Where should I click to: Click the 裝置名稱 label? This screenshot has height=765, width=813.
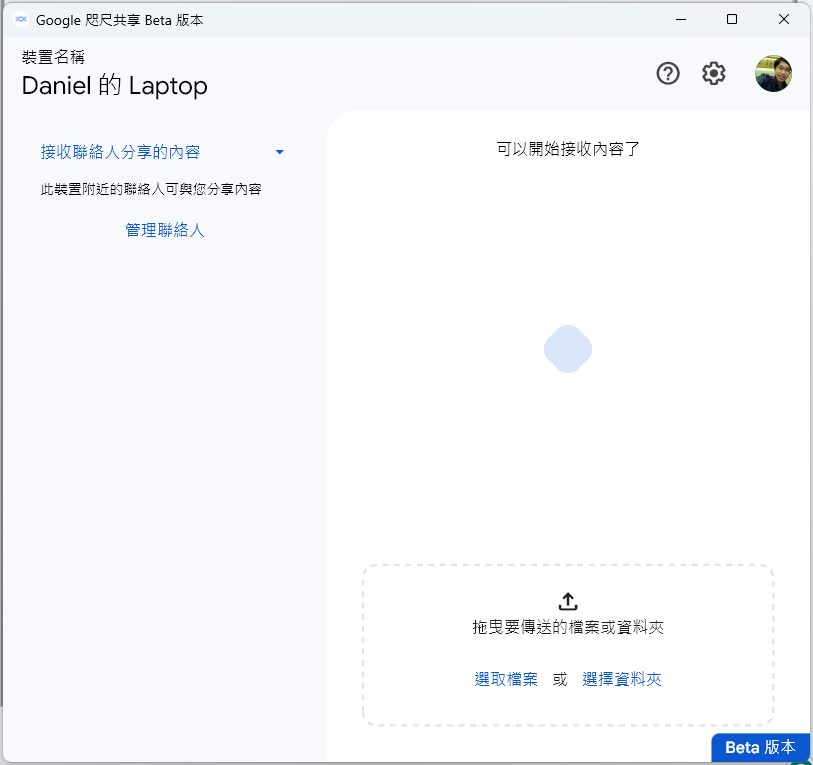point(53,57)
